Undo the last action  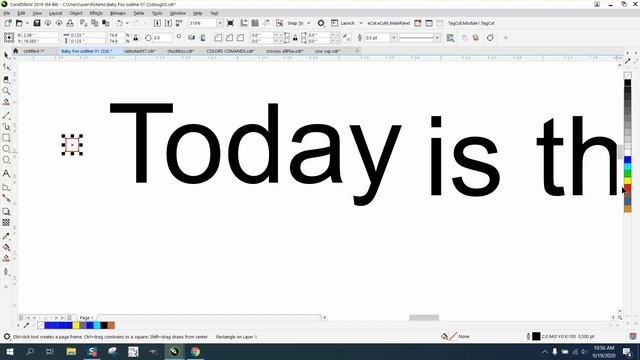tap(120, 23)
